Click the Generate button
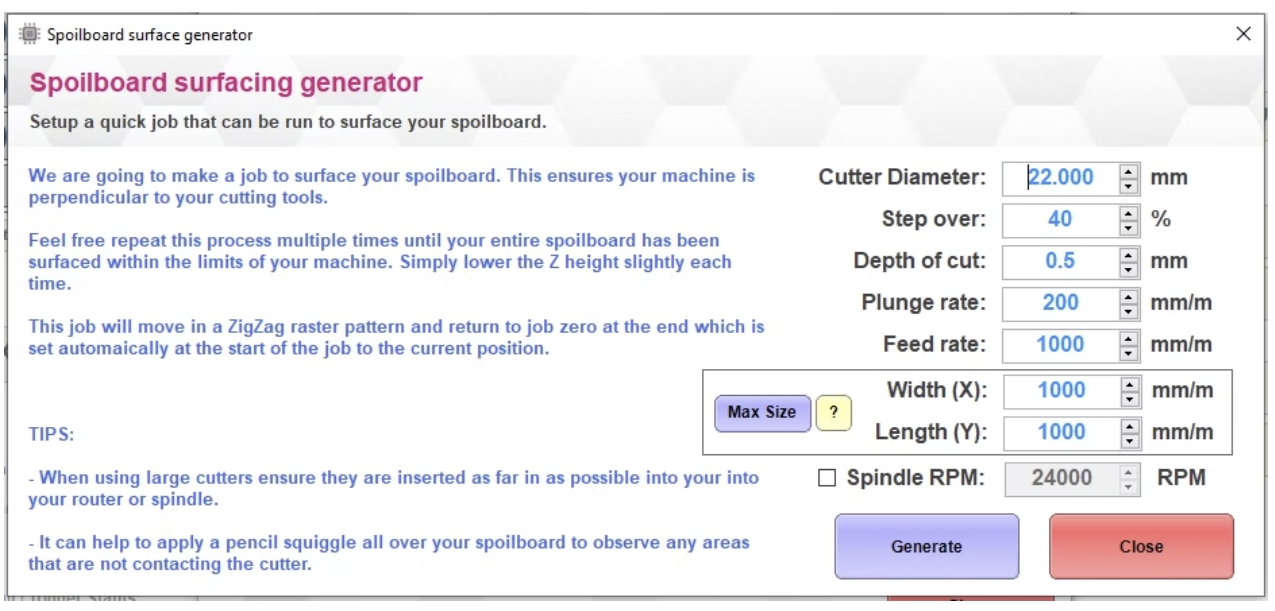The width and height of the screenshot is (1275, 611). pos(927,547)
